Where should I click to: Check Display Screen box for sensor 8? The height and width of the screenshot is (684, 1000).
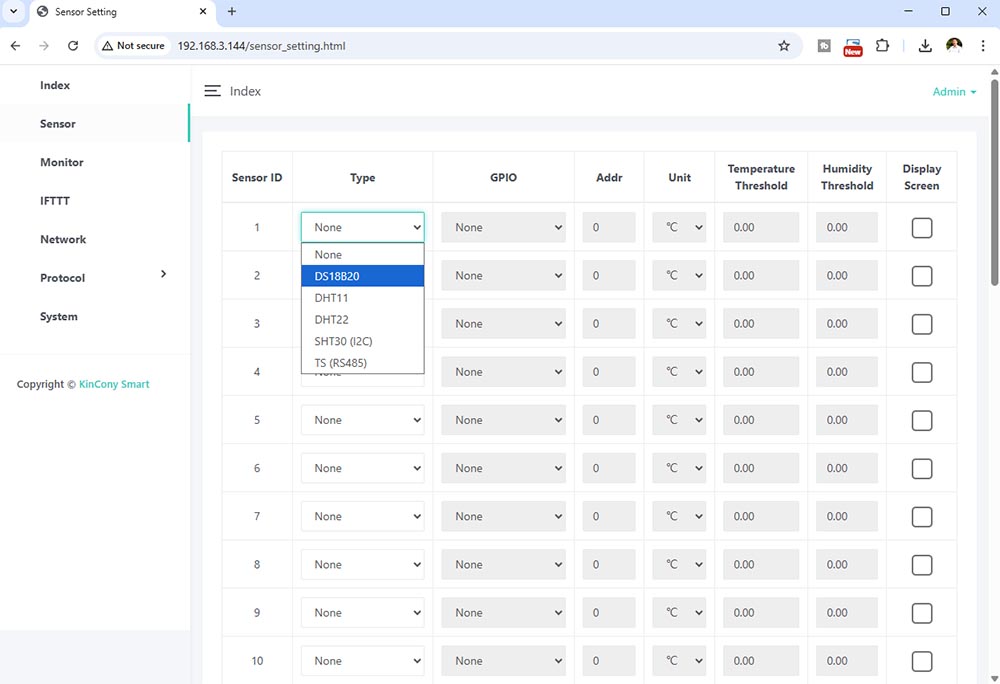coord(921,565)
